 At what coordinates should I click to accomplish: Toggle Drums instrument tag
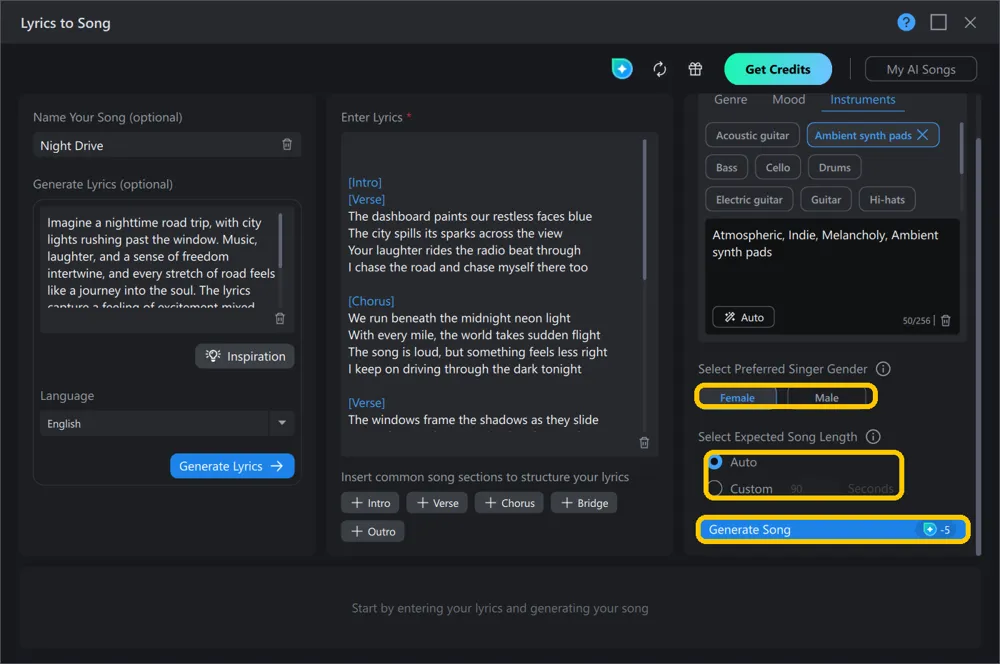coord(834,168)
